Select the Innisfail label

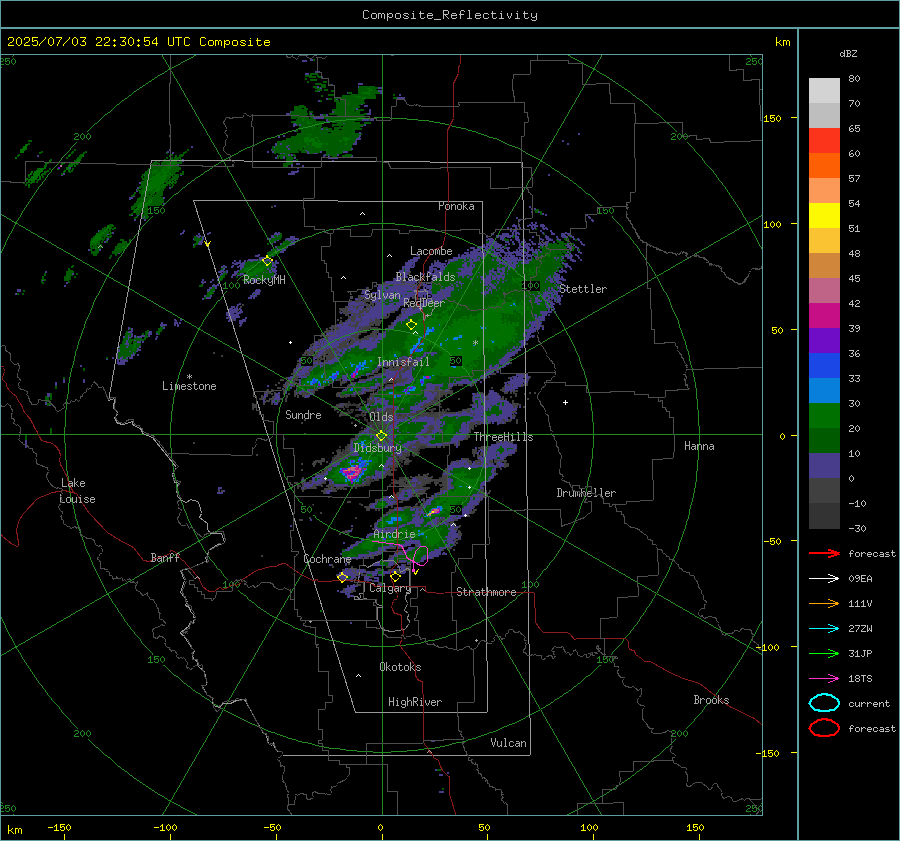click(x=403, y=362)
